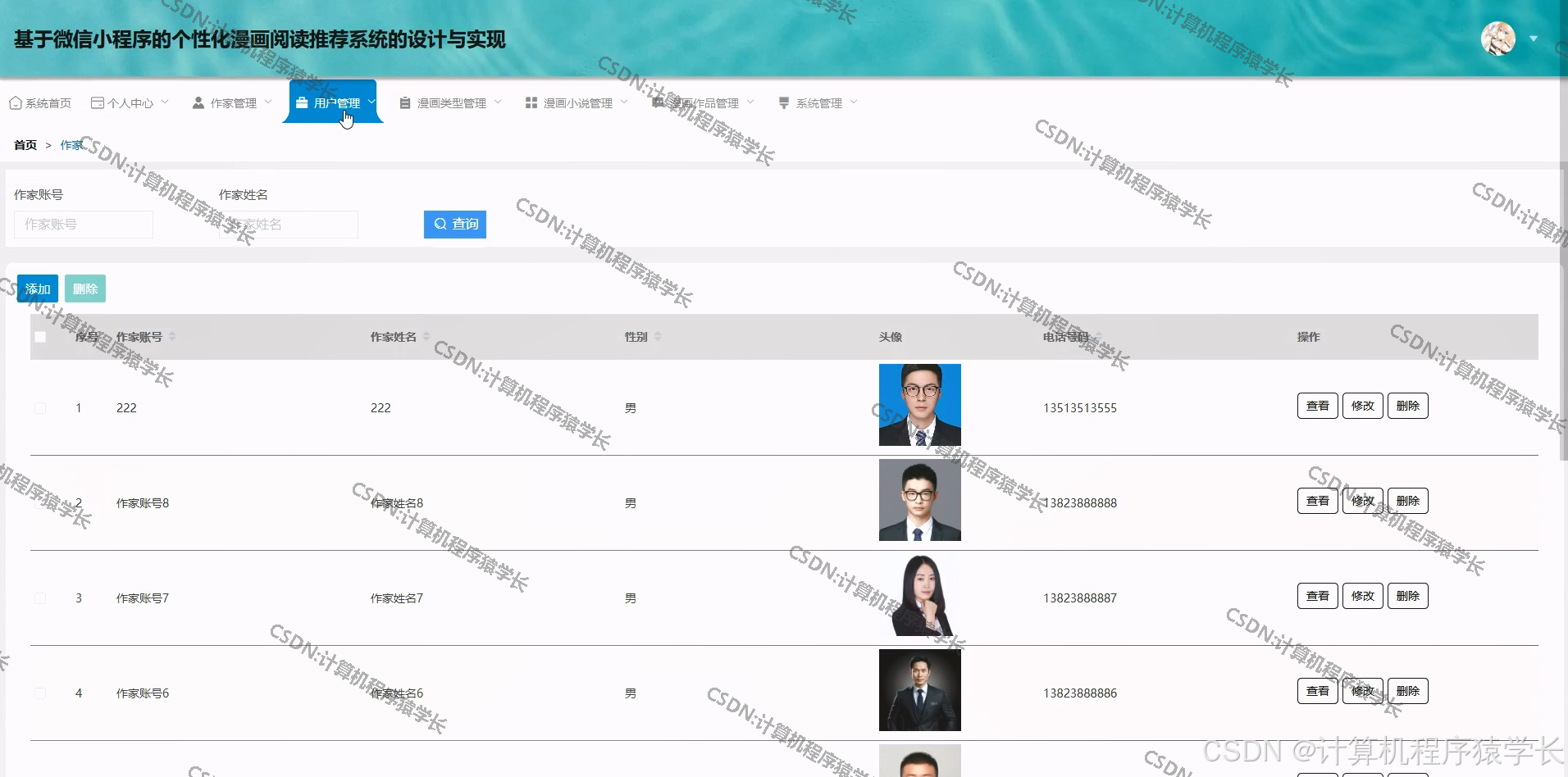
Task: Open the avatar dropdown arrow
Action: [x=1533, y=39]
